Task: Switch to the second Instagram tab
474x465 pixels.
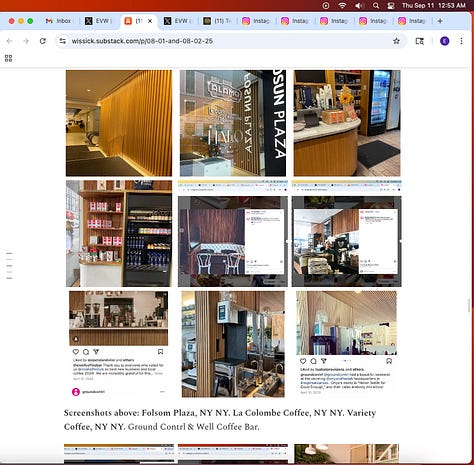Action: (295, 21)
